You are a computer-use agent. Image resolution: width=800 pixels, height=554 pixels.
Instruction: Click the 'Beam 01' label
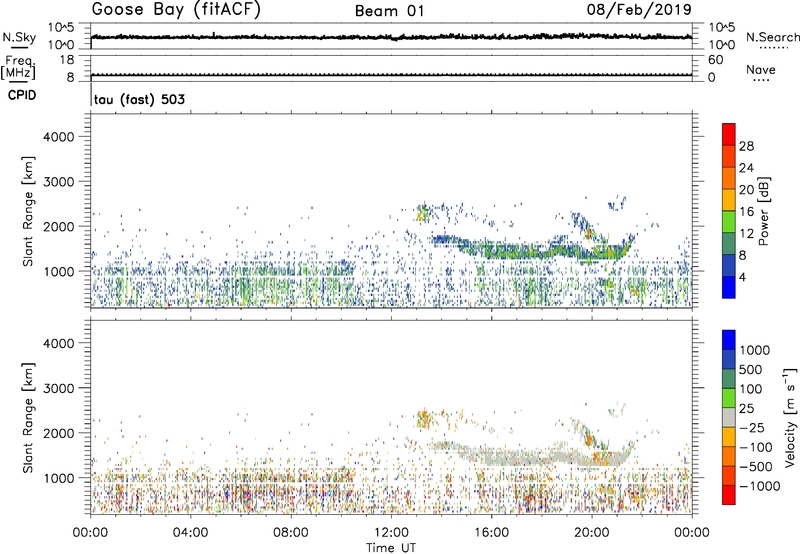click(x=390, y=11)
